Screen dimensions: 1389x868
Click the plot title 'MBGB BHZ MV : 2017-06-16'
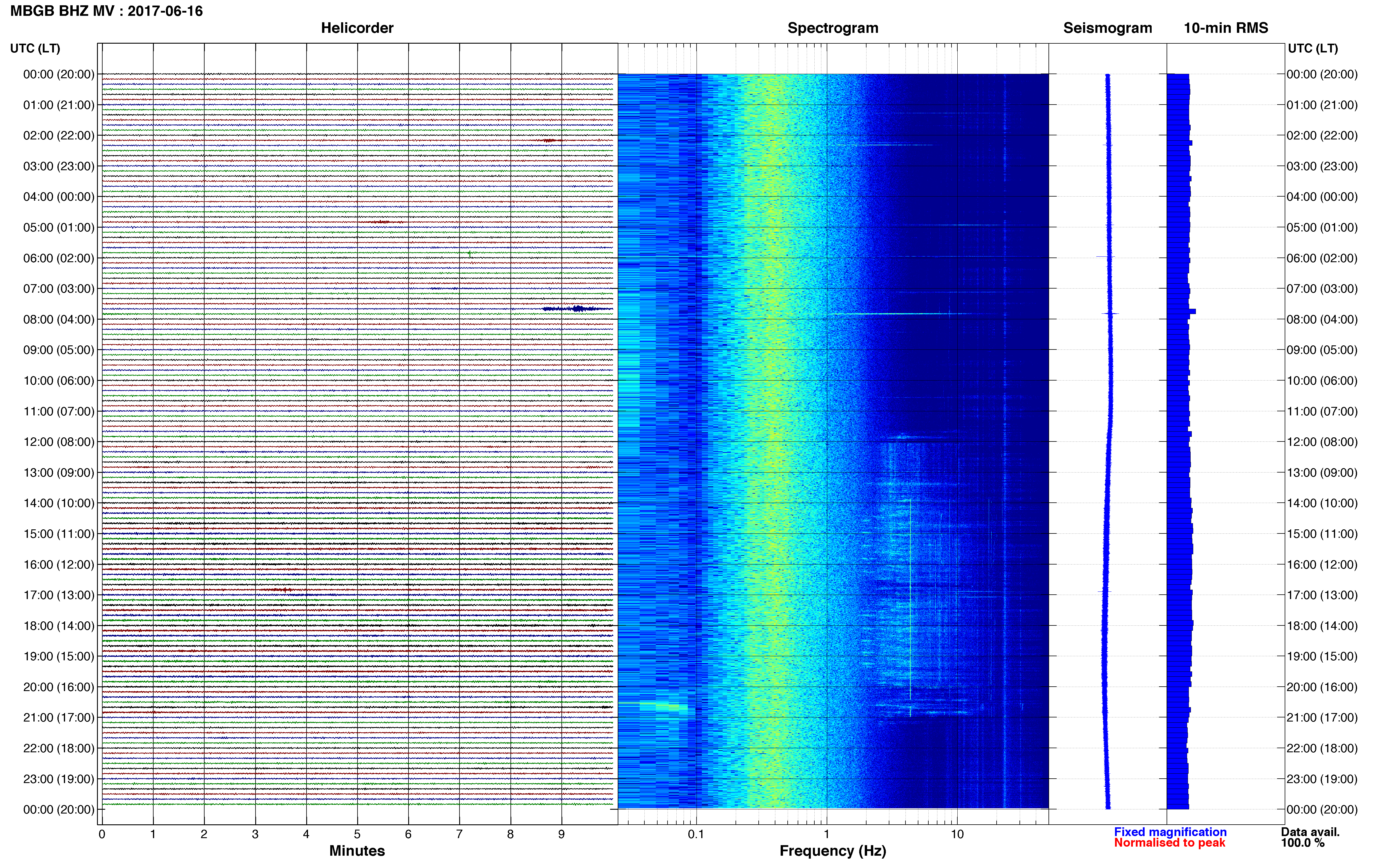click(x=107, y=11)
